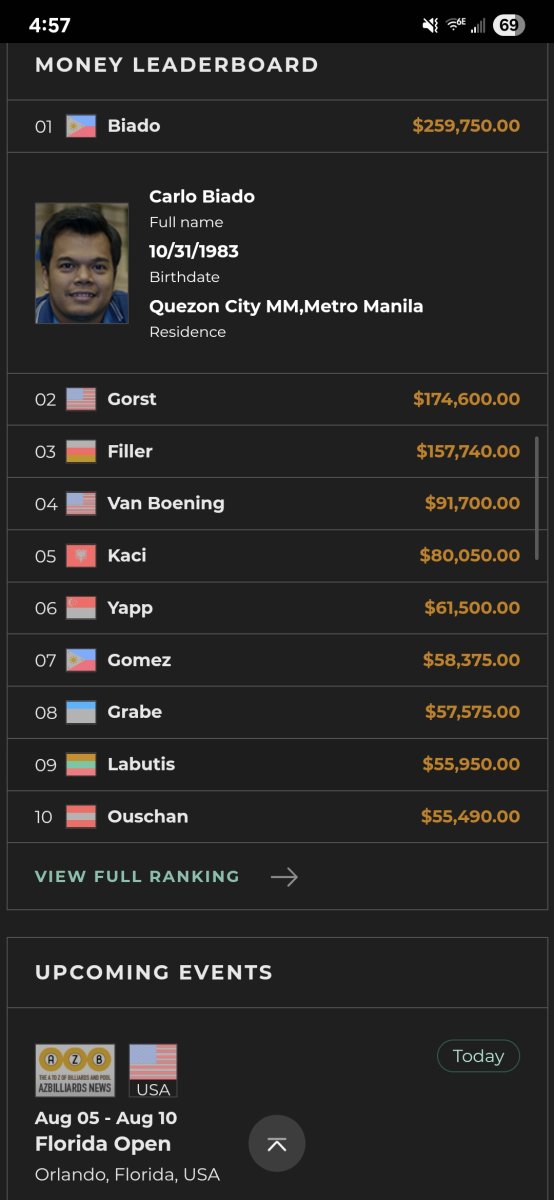Tap the battery indicator in status bar

pyautogui.click(x=509, y=25)
